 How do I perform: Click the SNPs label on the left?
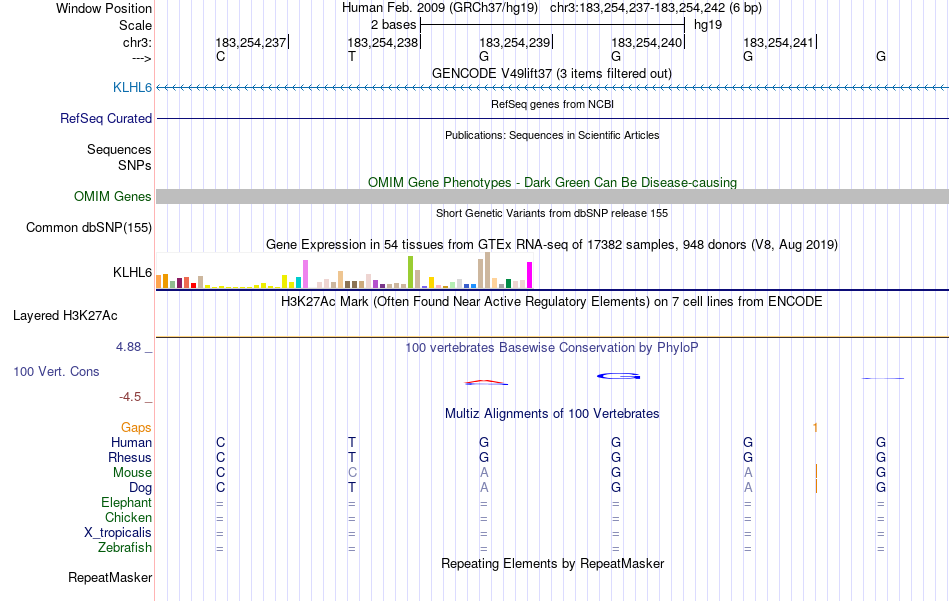point(135,165)
